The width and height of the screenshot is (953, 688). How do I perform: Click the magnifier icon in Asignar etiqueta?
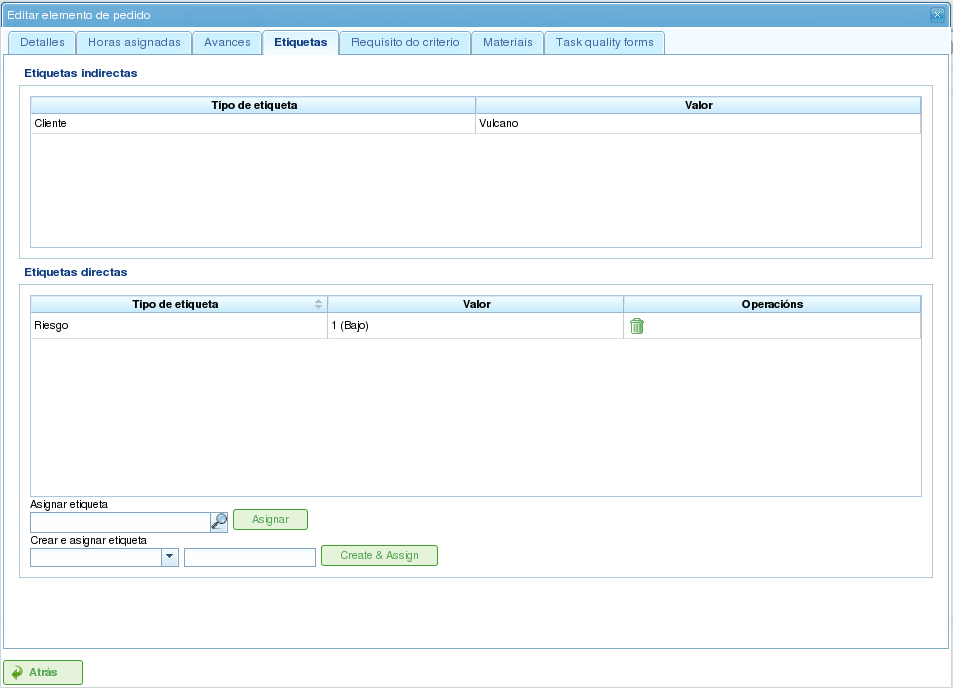point(219,521)
